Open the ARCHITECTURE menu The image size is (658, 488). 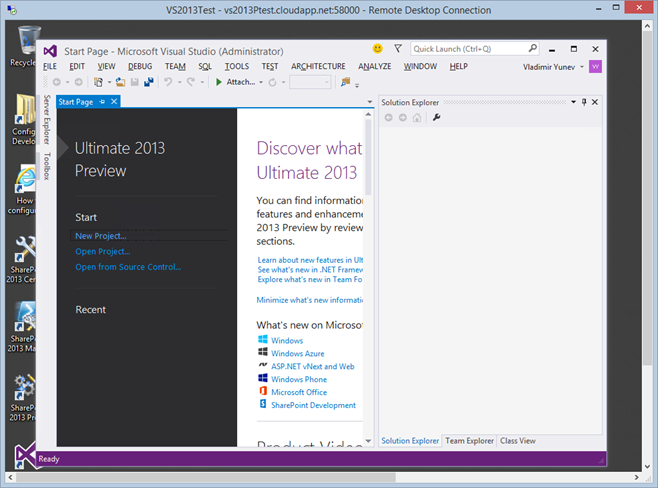318,66
